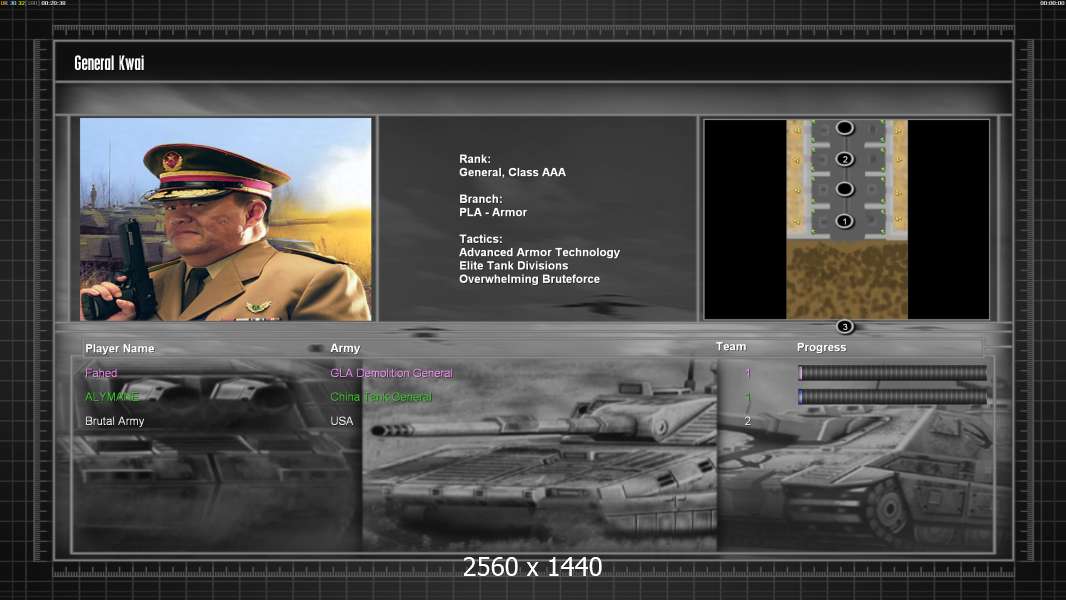The width and height of the screenshot is (1066, 600).
Task: Click the sandy terrain area on minimap
Action: point(846,280)
